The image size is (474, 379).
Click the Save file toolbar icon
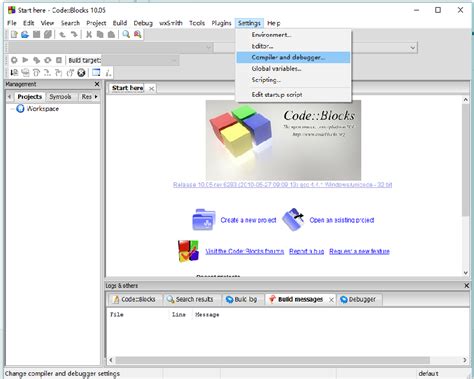[x=37, y=34]
